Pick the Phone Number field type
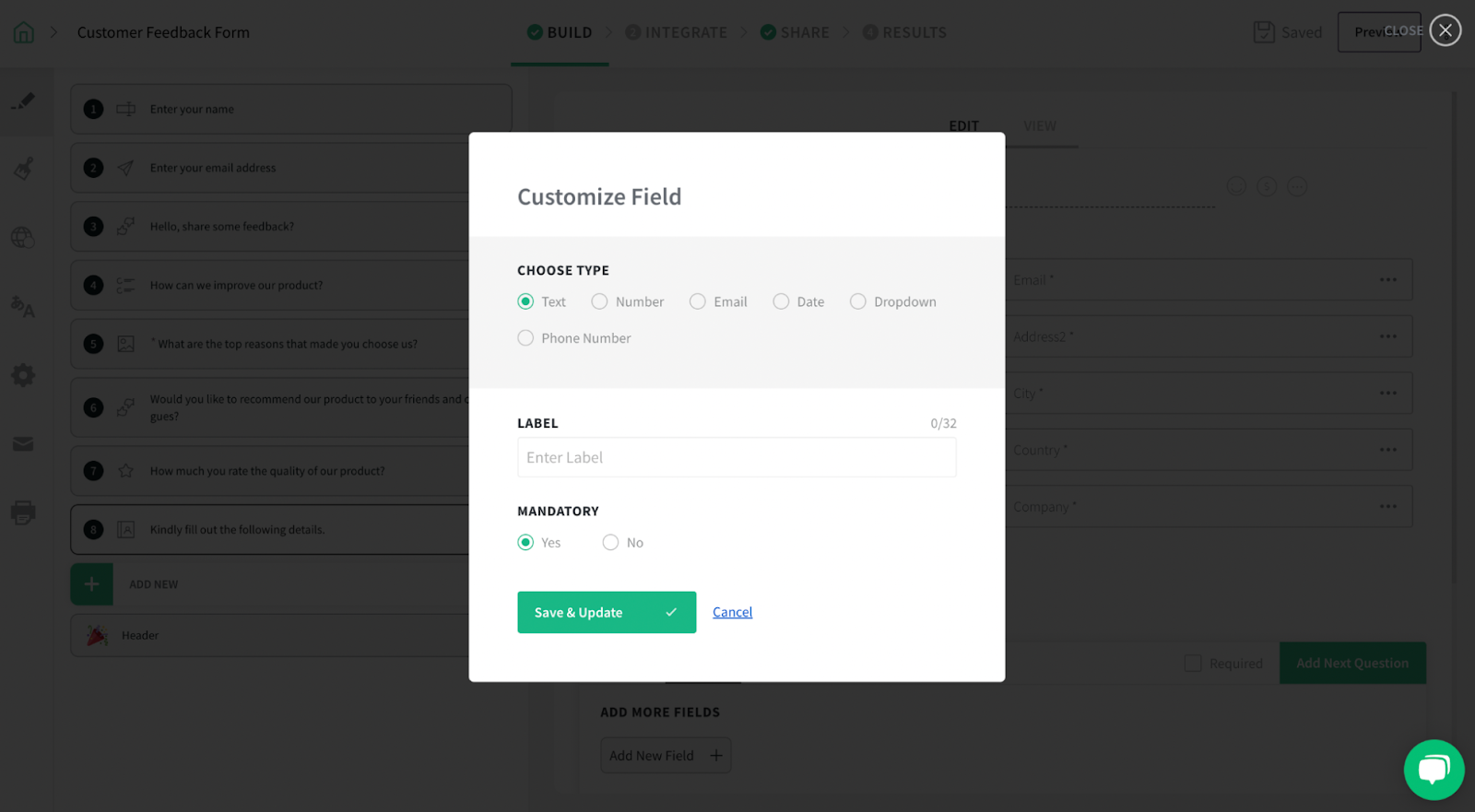This screenshot has width=1475, height=812. point(525,338)
